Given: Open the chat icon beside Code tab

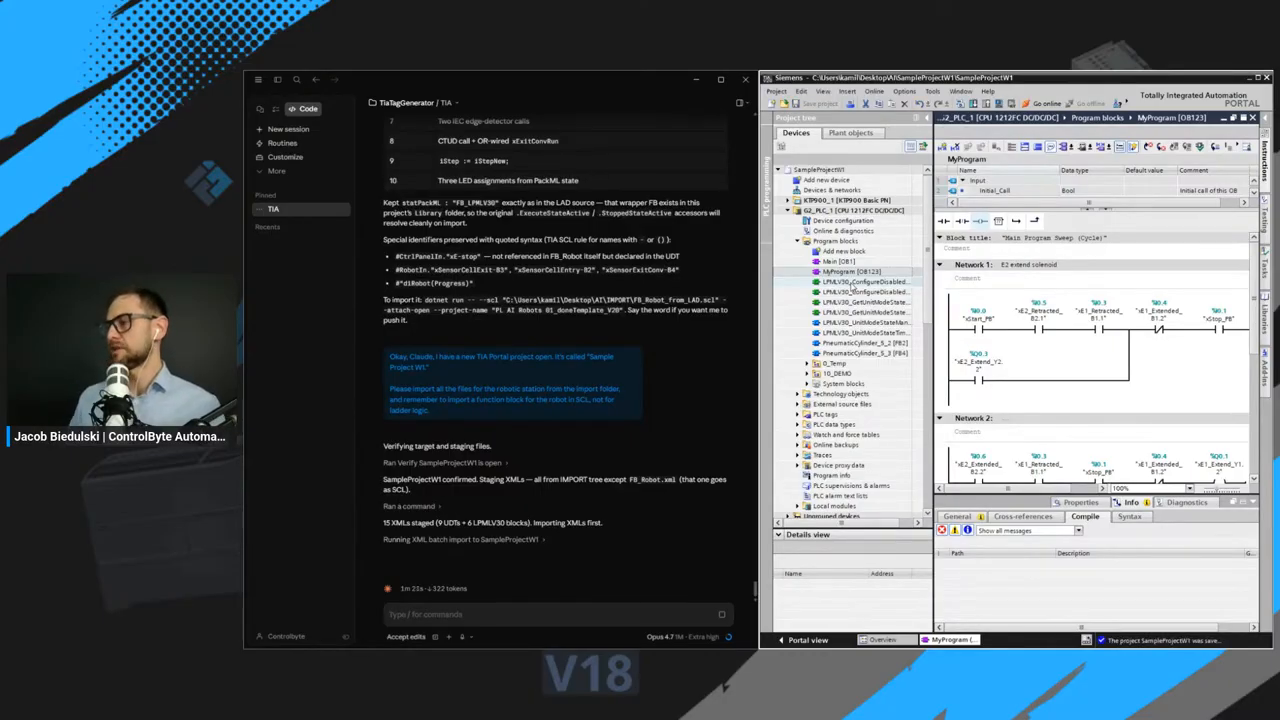Looking at the screenshot, I should click(260, 109).
